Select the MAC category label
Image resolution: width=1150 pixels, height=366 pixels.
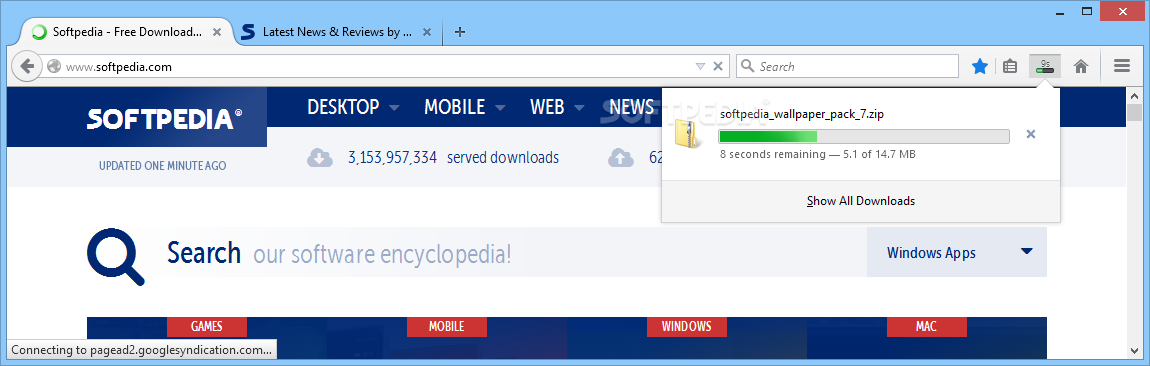[x=926, y=326]
